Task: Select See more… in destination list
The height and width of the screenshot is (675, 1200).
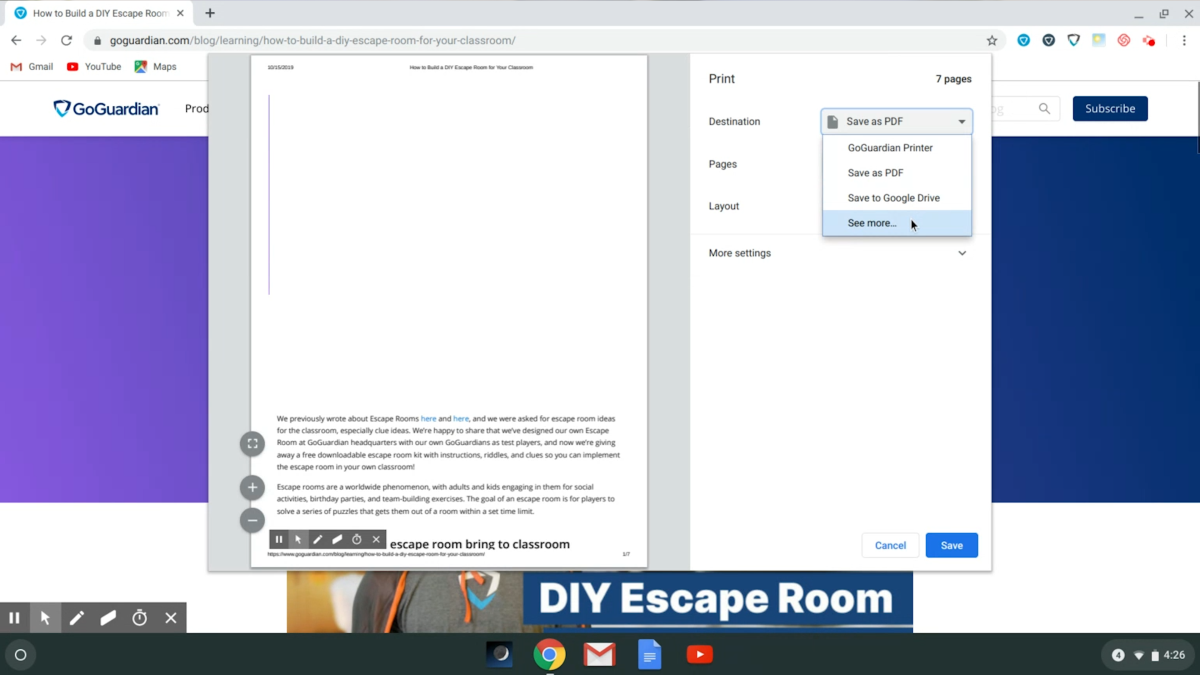Action: pos(897,223)
